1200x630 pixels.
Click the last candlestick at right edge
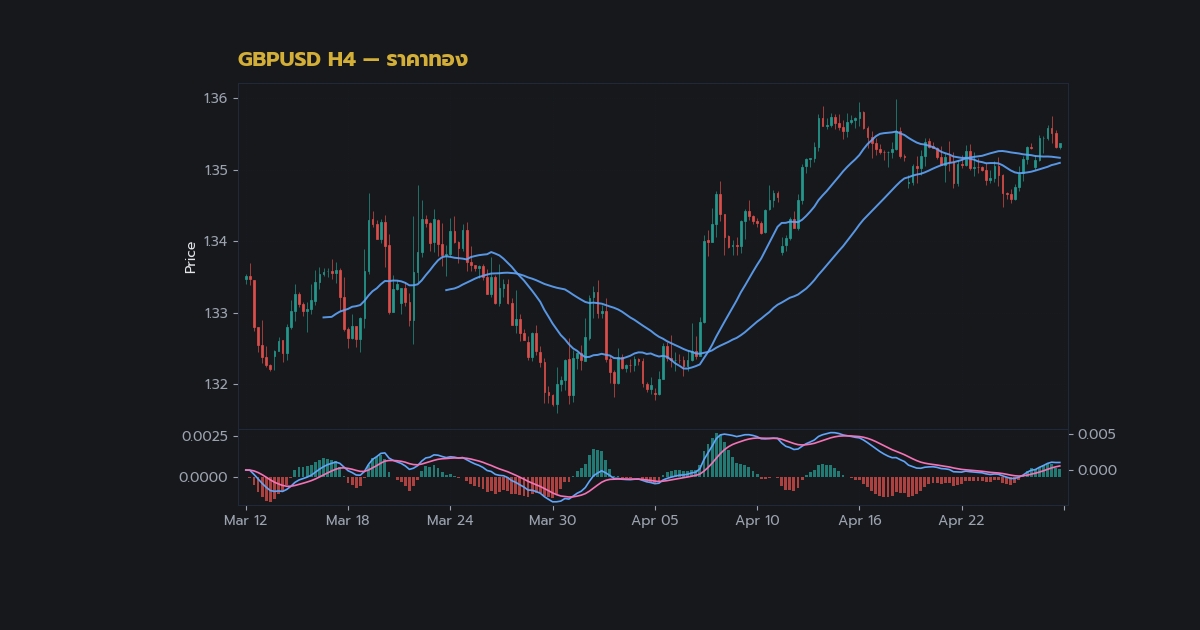(1060, 145)
